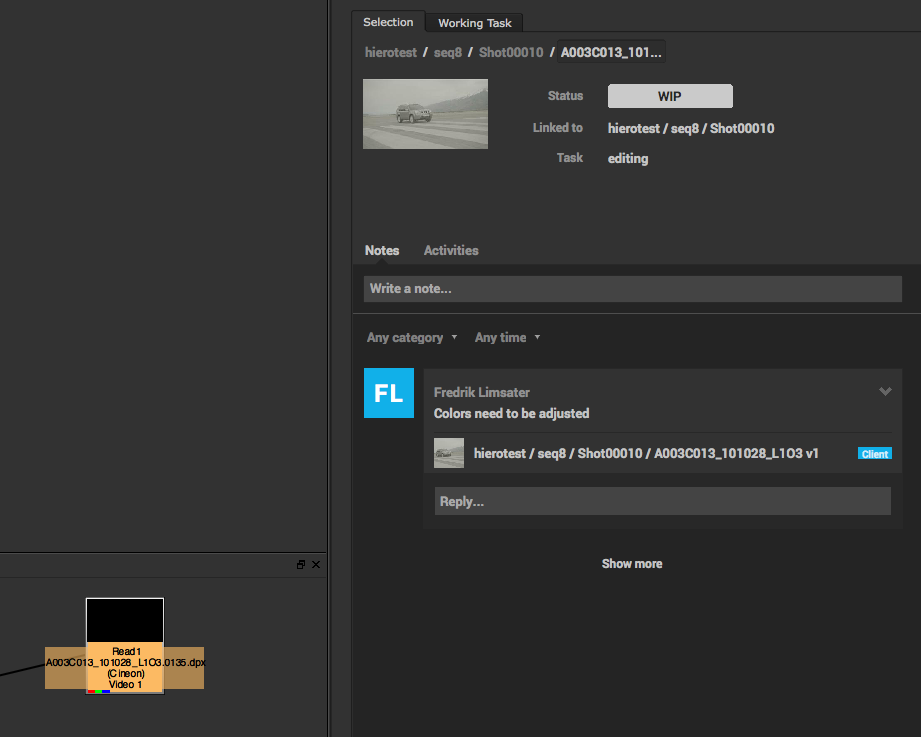Click the small note attachment thumbnail
Viewport: 921px width, 737px height.
[x=449, y=453]
